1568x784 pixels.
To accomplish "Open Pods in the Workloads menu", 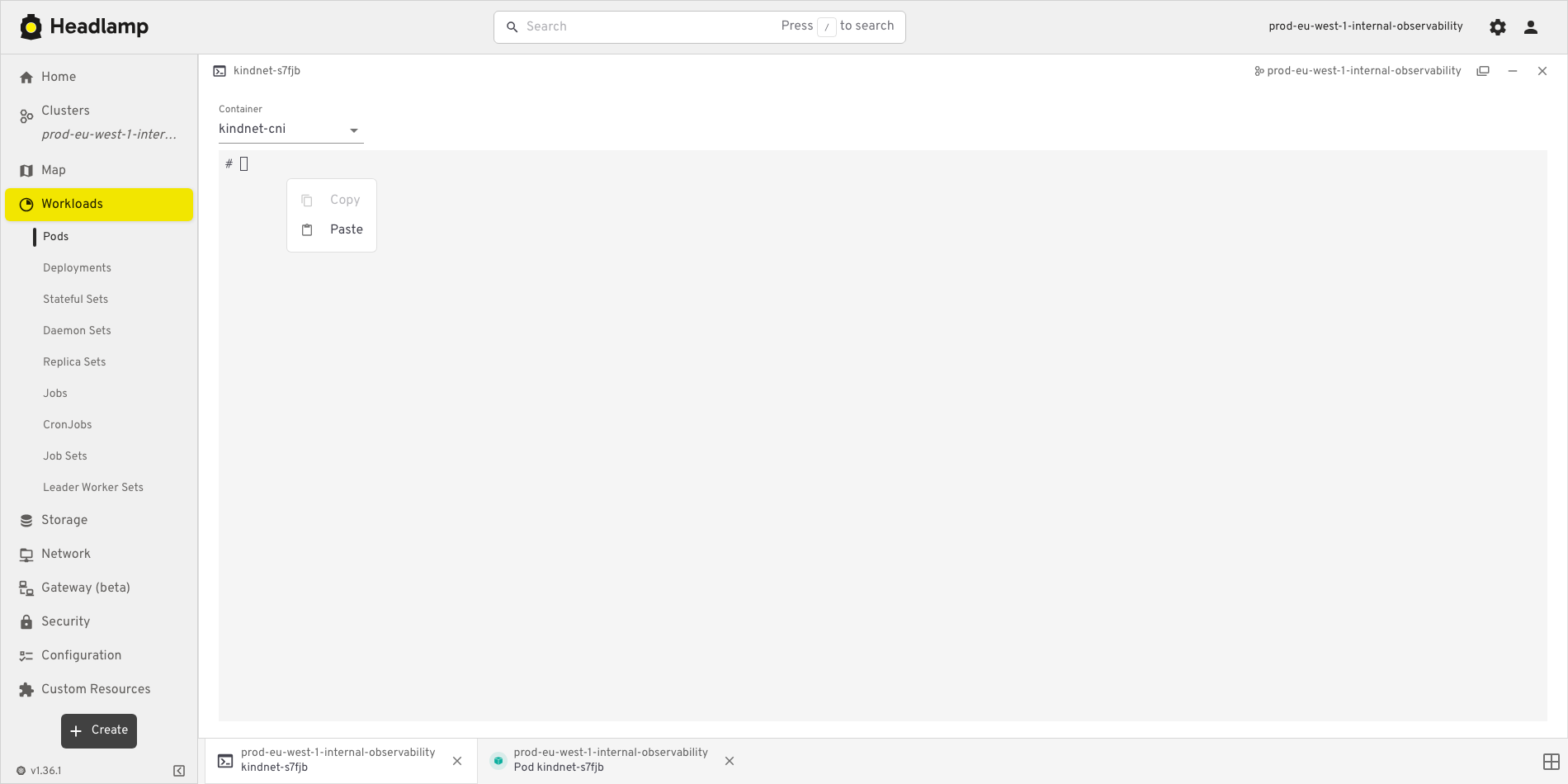I will point(56,237).
